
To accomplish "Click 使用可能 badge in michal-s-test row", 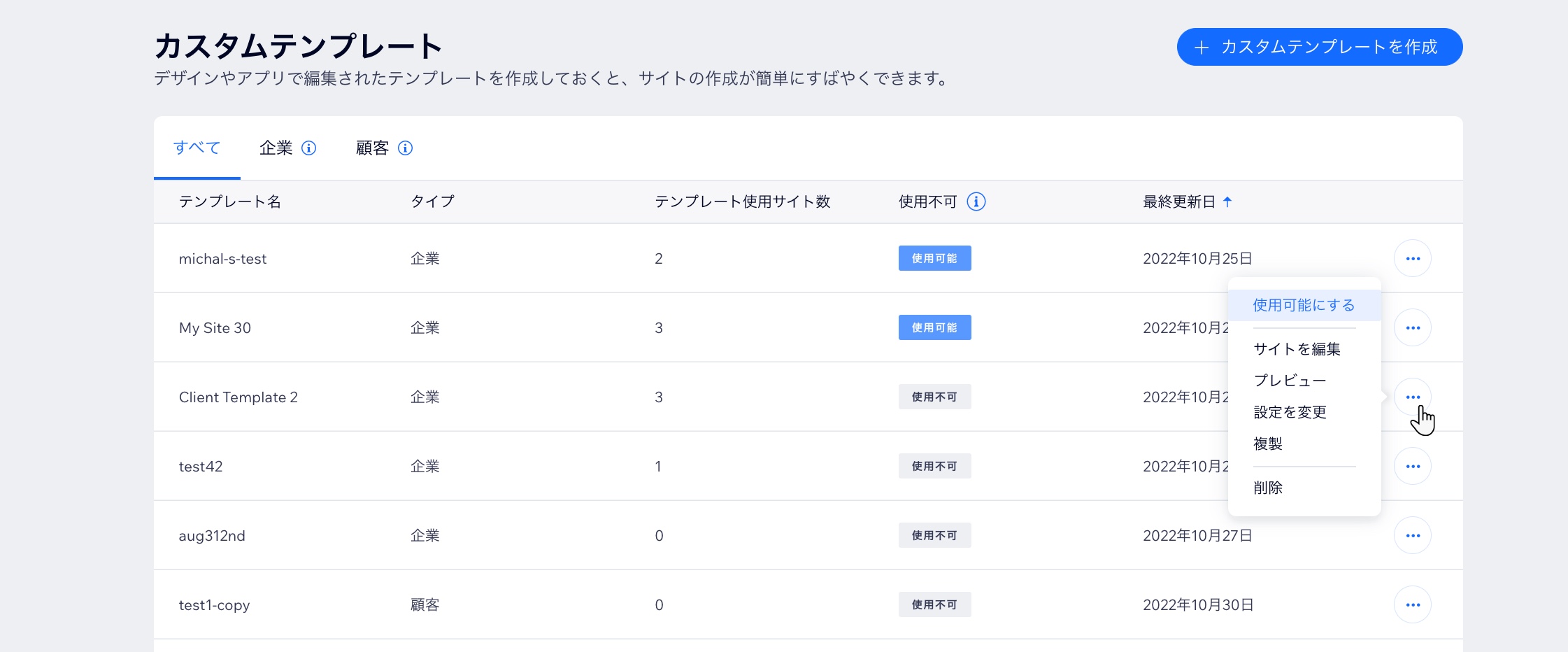I will pyautogui.click(x=934, y=259).
